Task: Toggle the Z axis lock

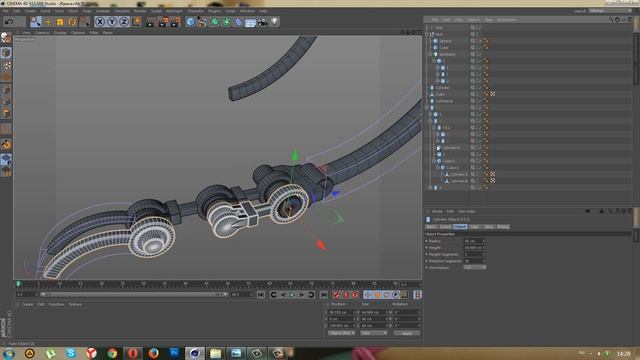Action: [x=124, y=21]
